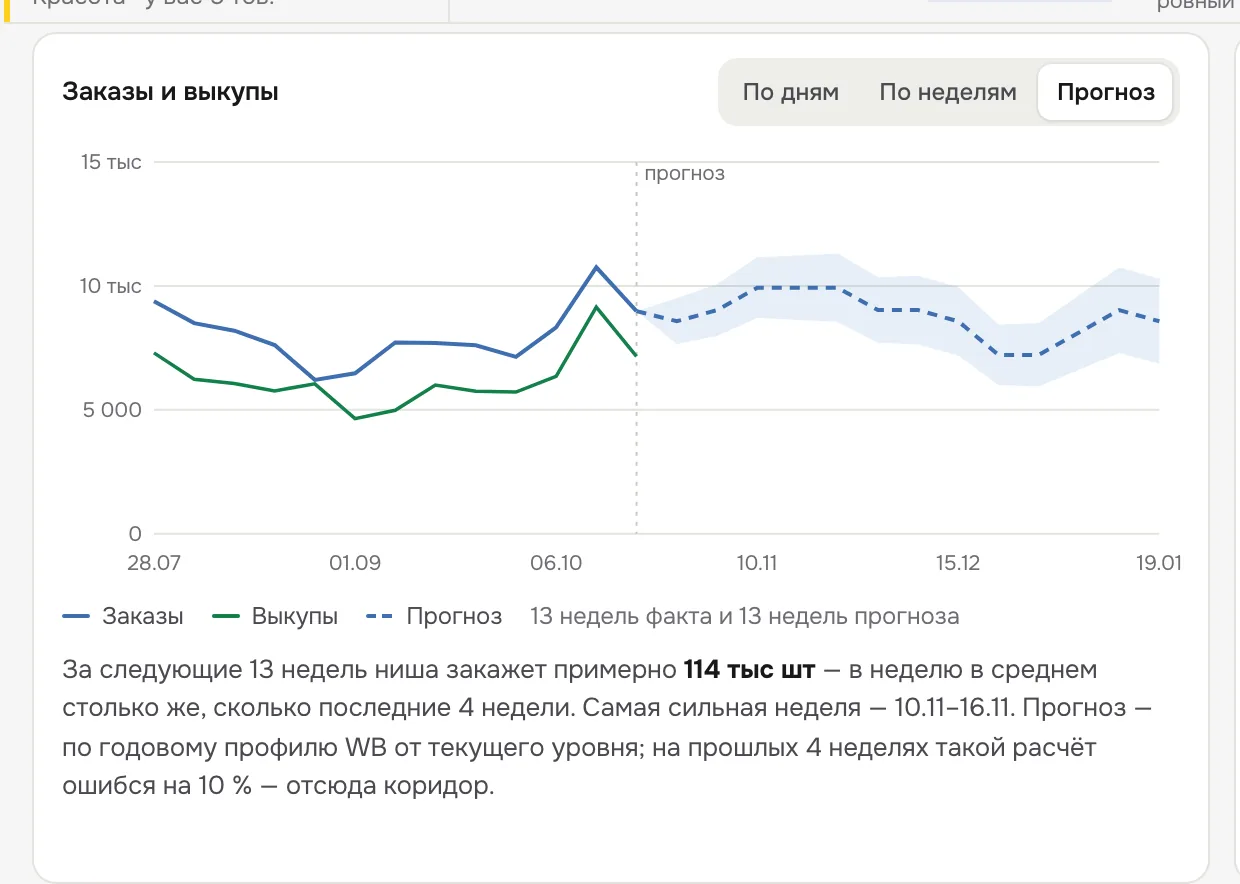Click the «прогноз» divider label in chart
This screenshot has height=884, width=1240.
[x=684, y=174]
